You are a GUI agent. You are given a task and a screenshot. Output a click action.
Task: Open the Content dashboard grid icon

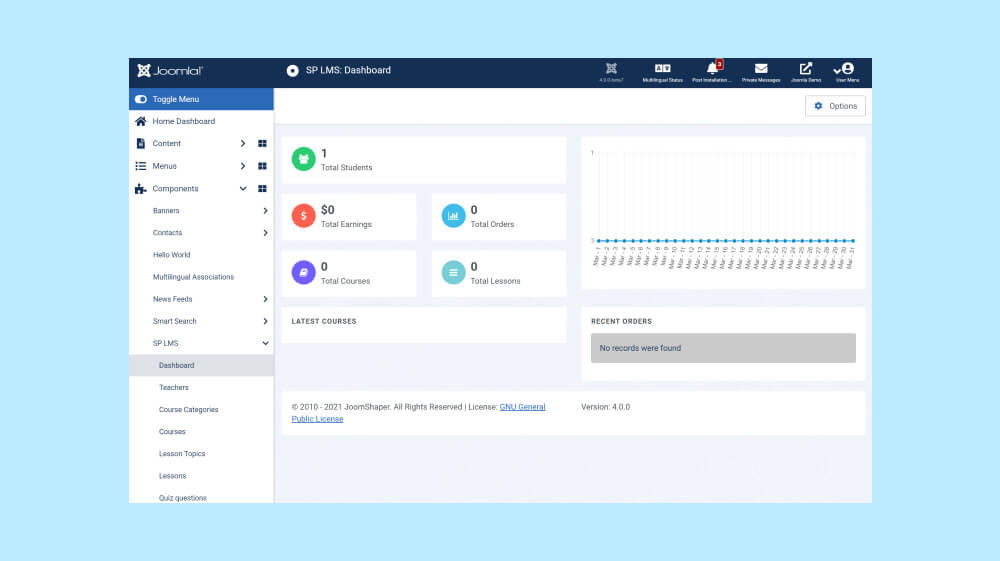pyautogui.click(x=262, y=144)
